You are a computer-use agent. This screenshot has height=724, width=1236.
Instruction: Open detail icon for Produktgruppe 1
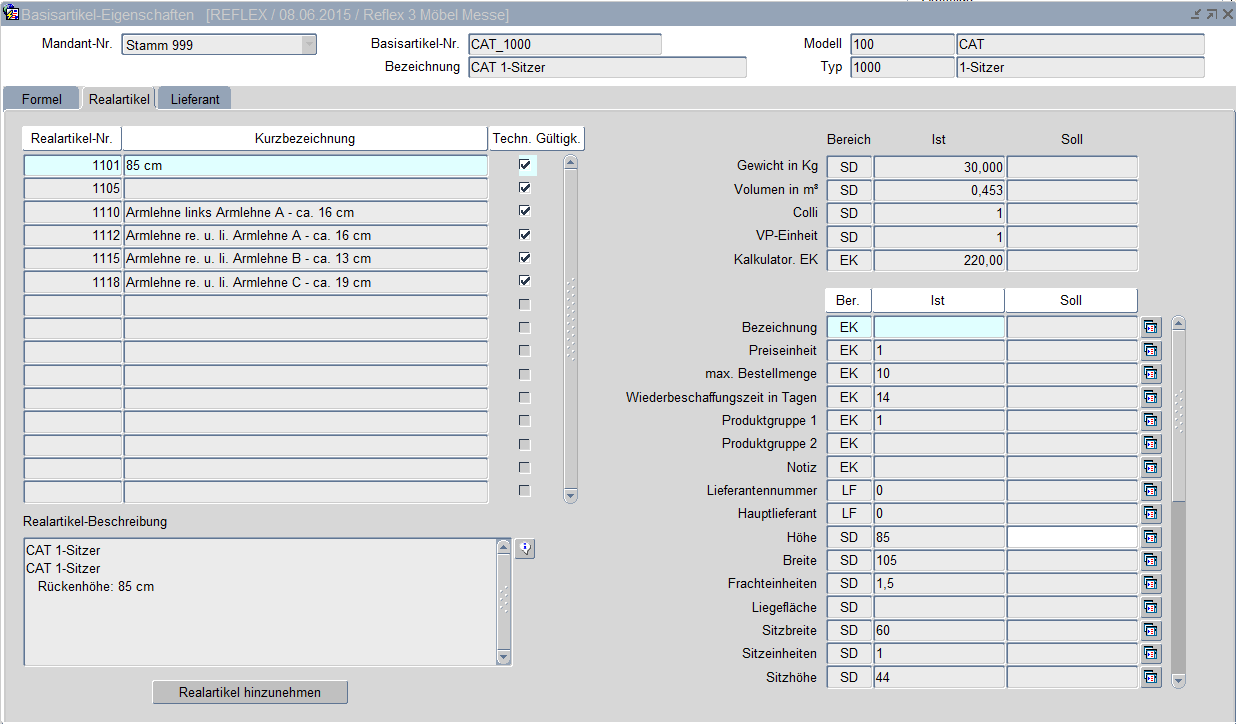tap(1151, 420)
